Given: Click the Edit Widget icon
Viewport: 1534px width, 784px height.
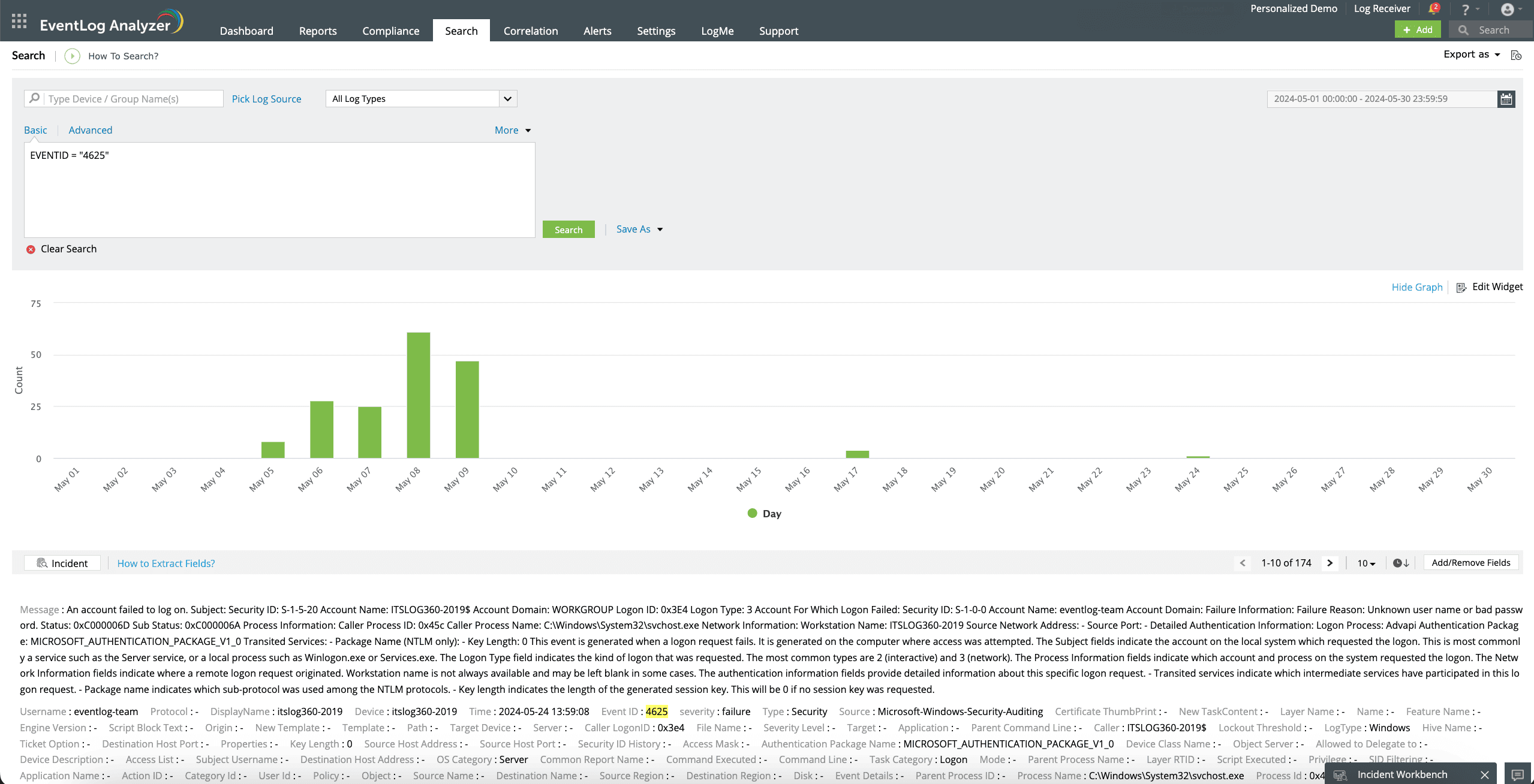Looking at the screenshot, I should pyautogui.click(x=1462, y=287).
